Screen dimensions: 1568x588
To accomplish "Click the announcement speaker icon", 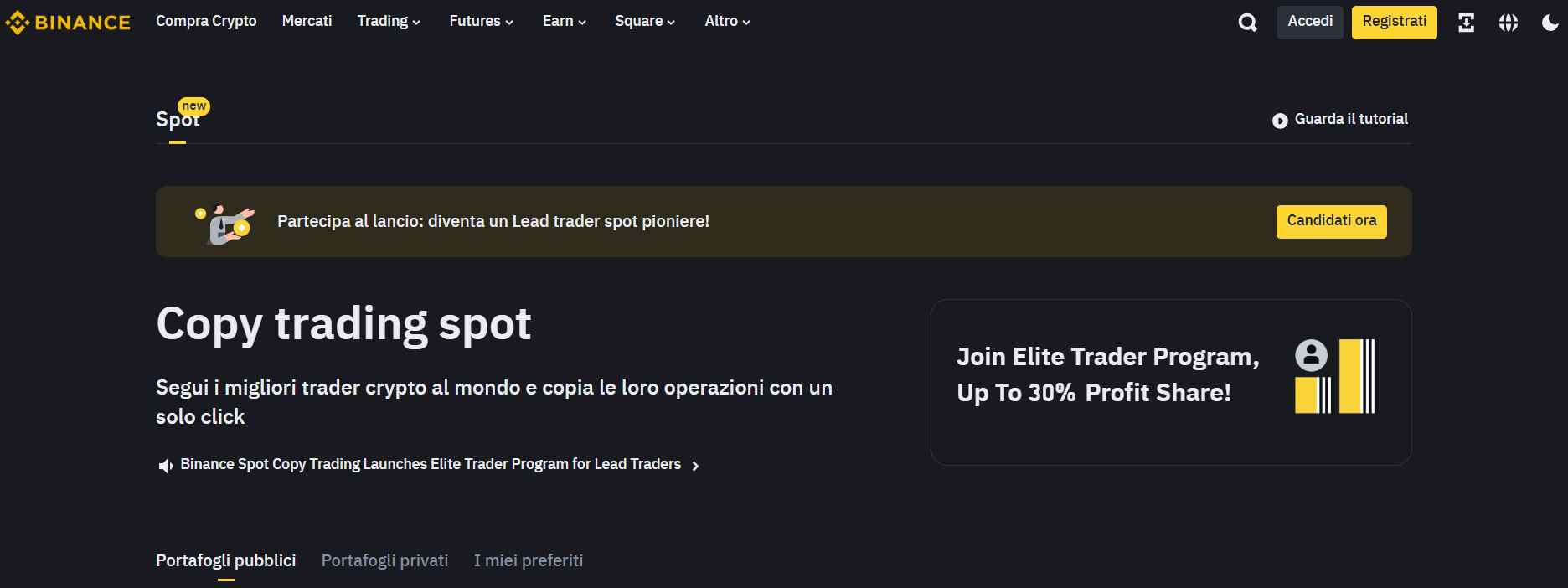I will click(x=165, y=465).
